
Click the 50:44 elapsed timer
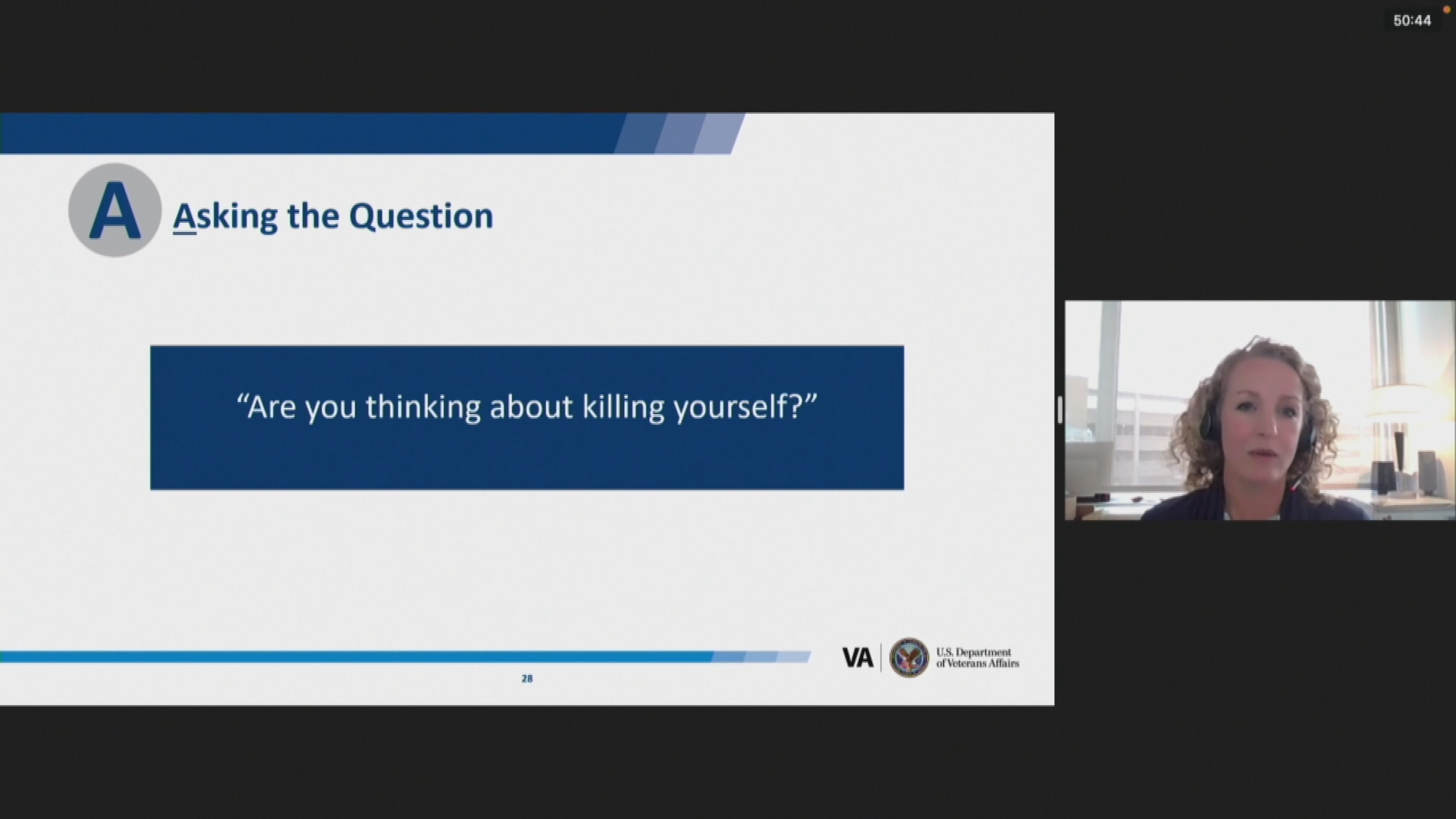tap(1411, 20)
